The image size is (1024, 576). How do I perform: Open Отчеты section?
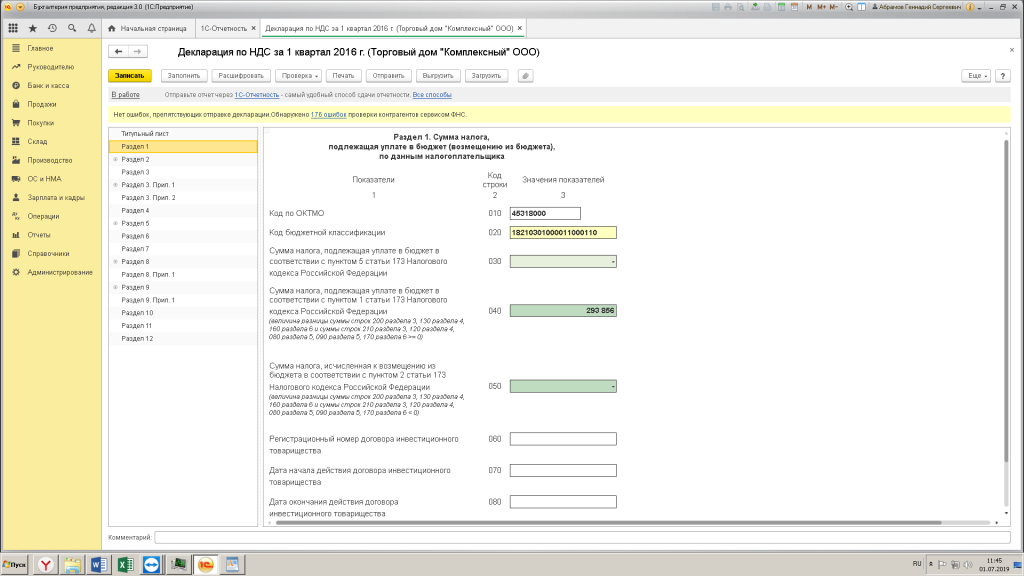[x=39, y=235]
